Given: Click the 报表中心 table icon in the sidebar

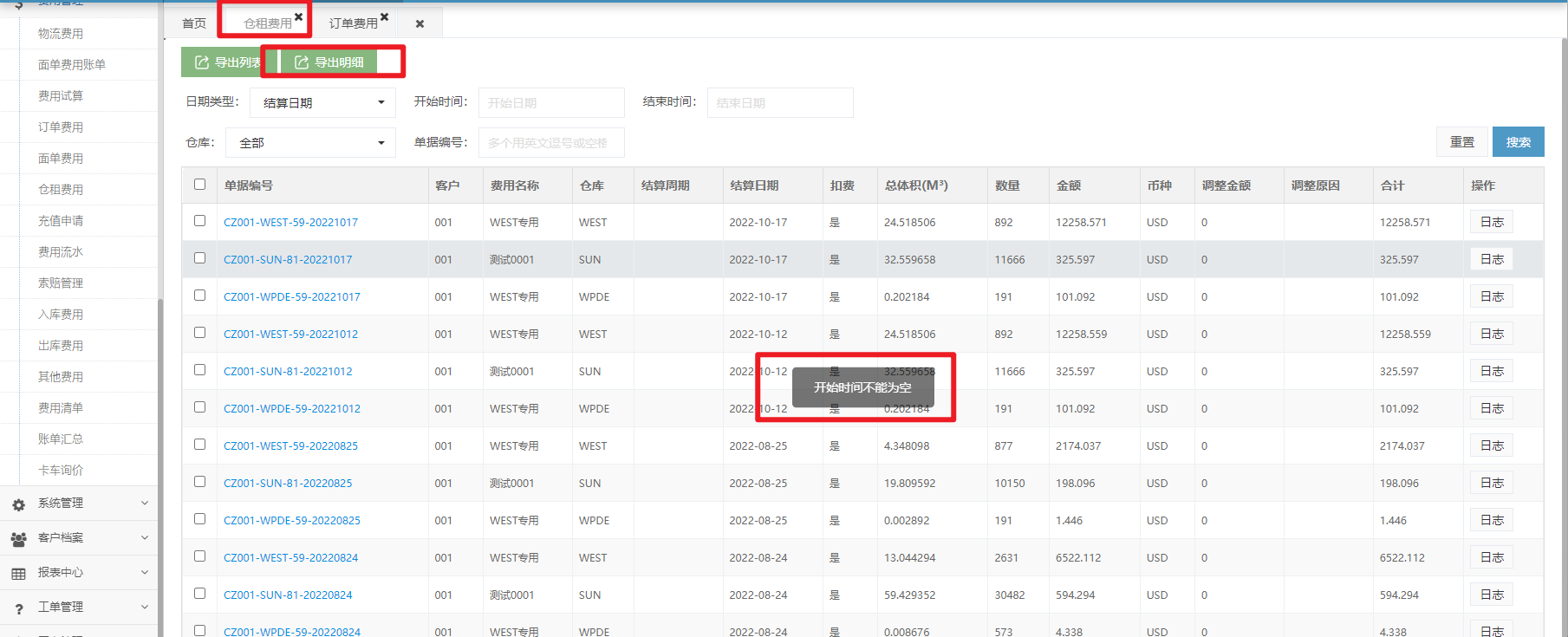Looking at the screenshot, I should point(18,573).
